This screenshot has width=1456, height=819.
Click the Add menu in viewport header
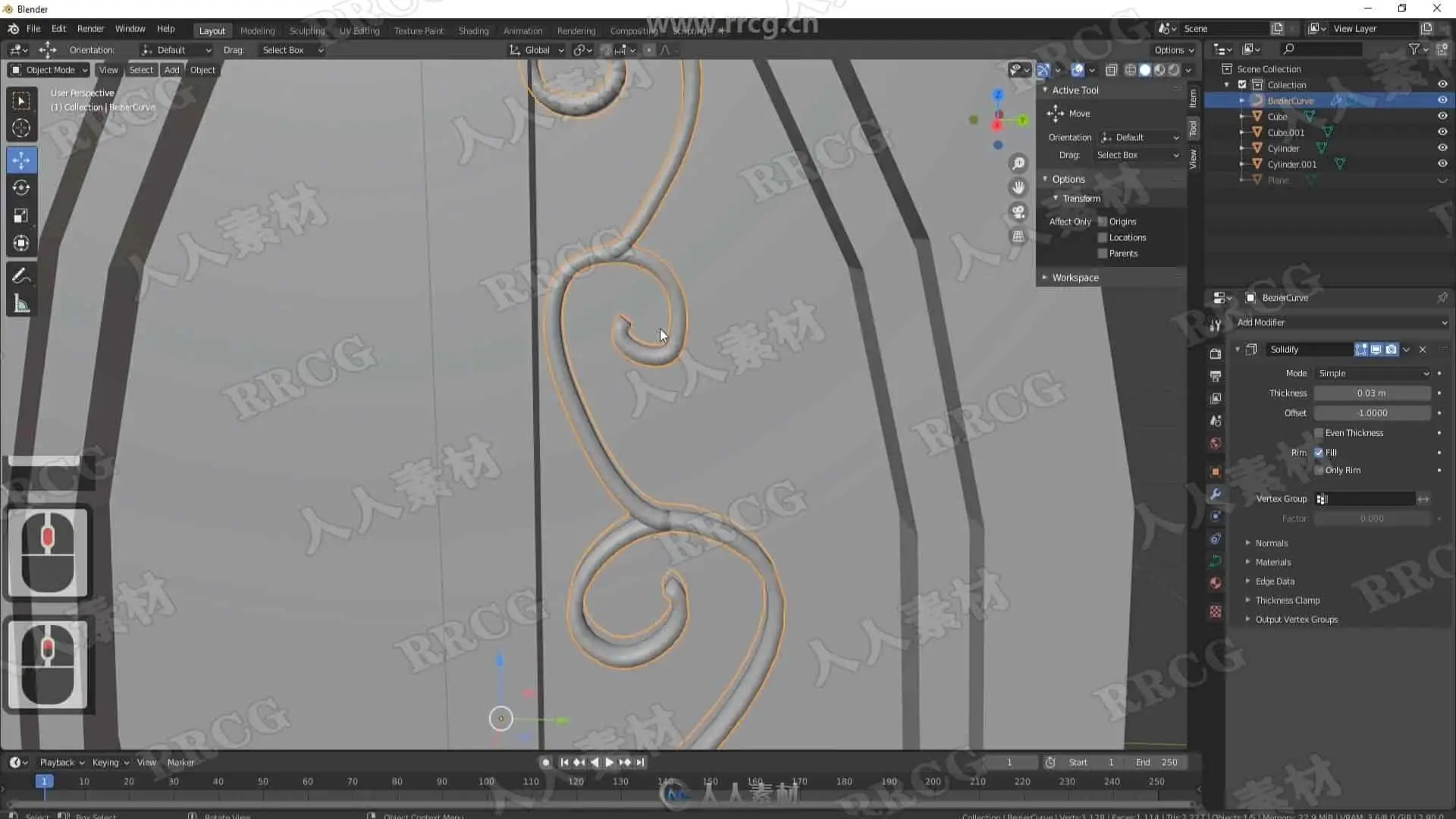171,70
